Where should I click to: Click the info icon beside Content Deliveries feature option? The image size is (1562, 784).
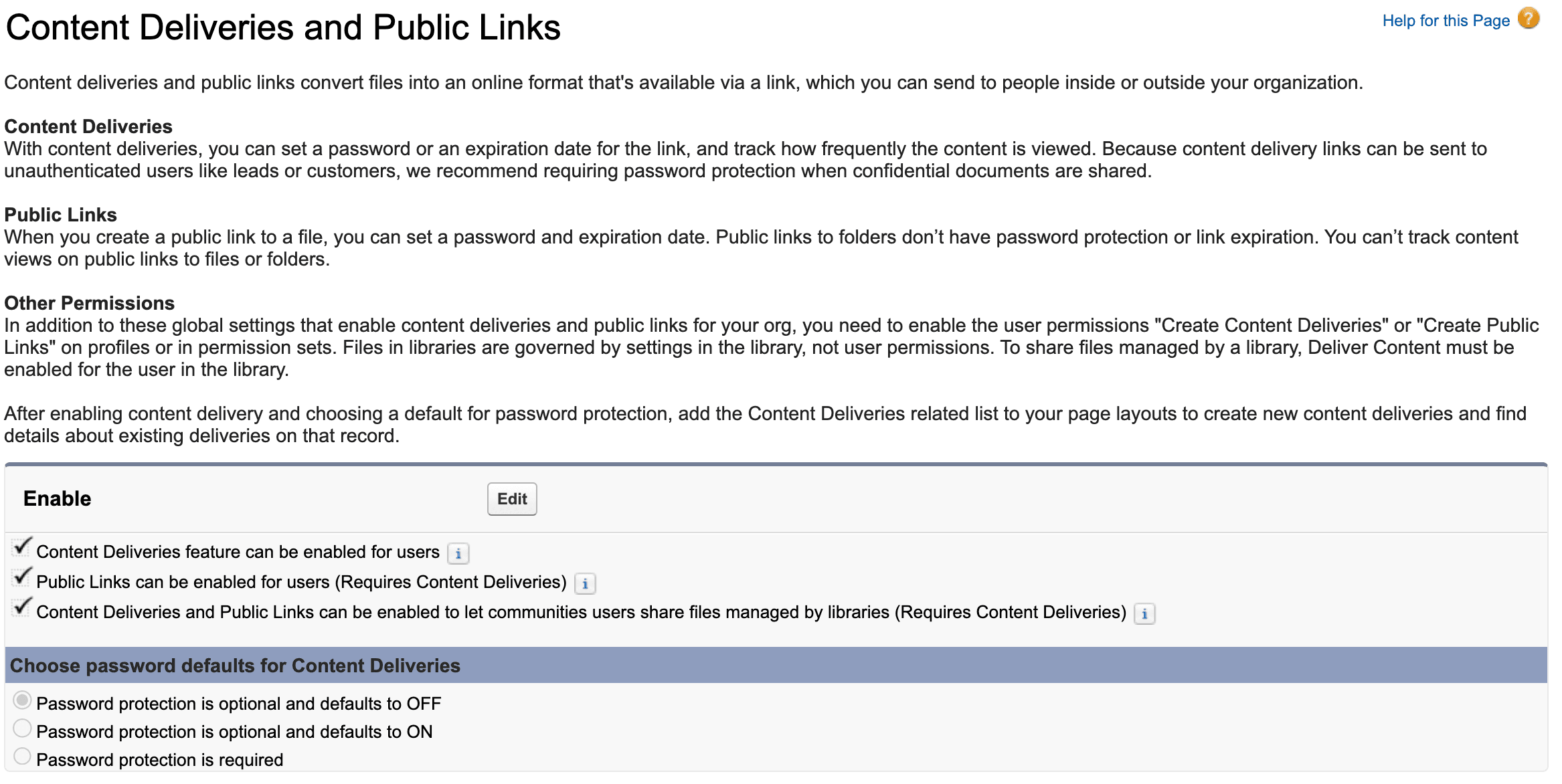(458, 554)
